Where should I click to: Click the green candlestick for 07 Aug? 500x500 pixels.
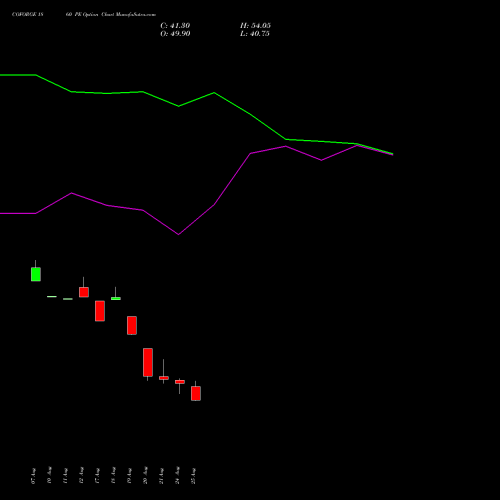coord(36,274)
